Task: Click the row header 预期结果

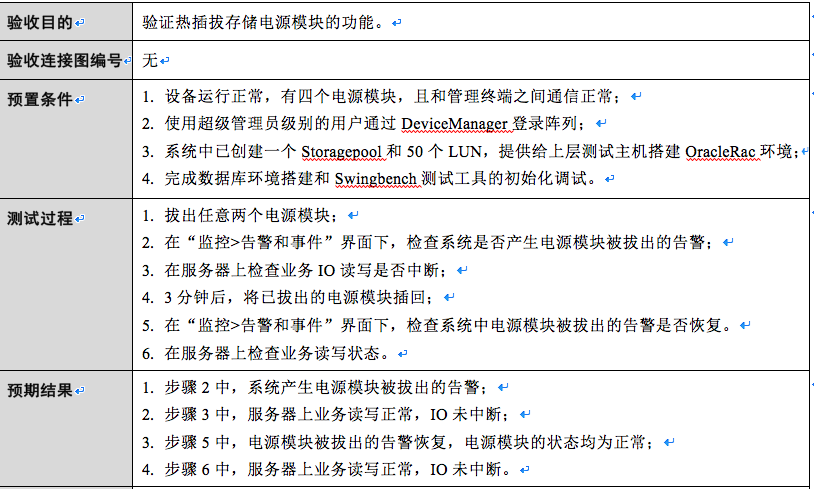Action: (x=39, y=390)
